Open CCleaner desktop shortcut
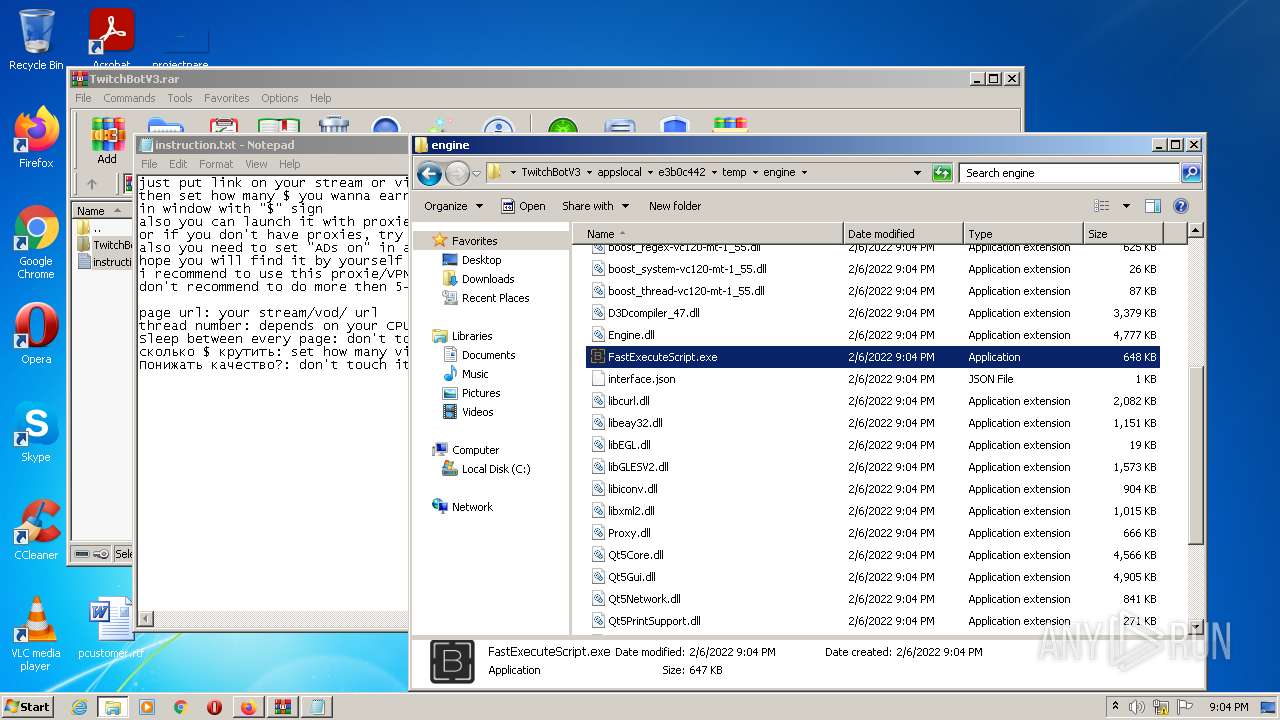Image resolution: width=1280 pixels, height=720 pixels. (x=36, y=531)
